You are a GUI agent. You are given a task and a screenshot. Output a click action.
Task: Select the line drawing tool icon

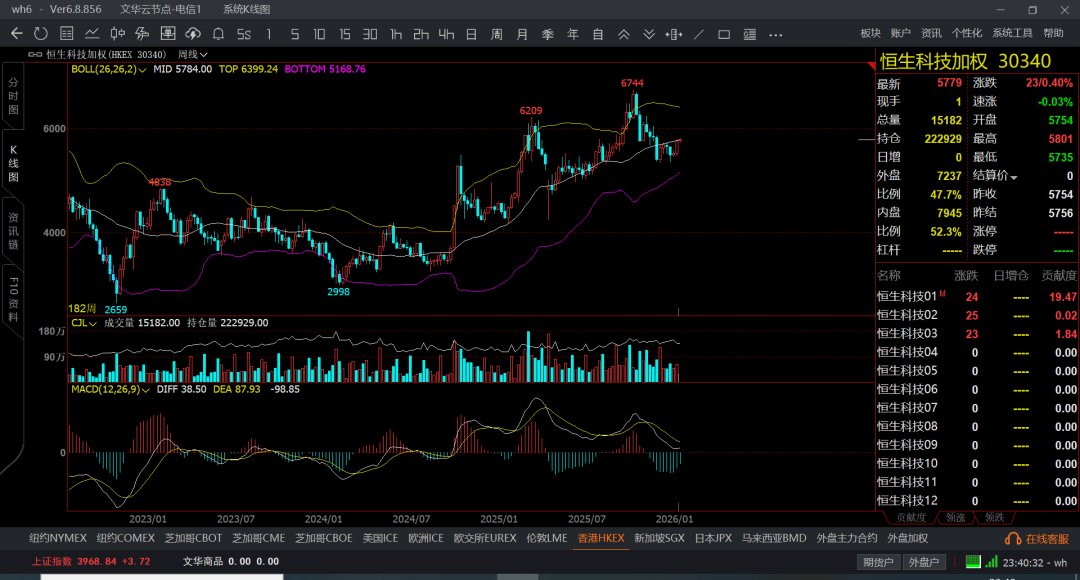tap(698, 34)
